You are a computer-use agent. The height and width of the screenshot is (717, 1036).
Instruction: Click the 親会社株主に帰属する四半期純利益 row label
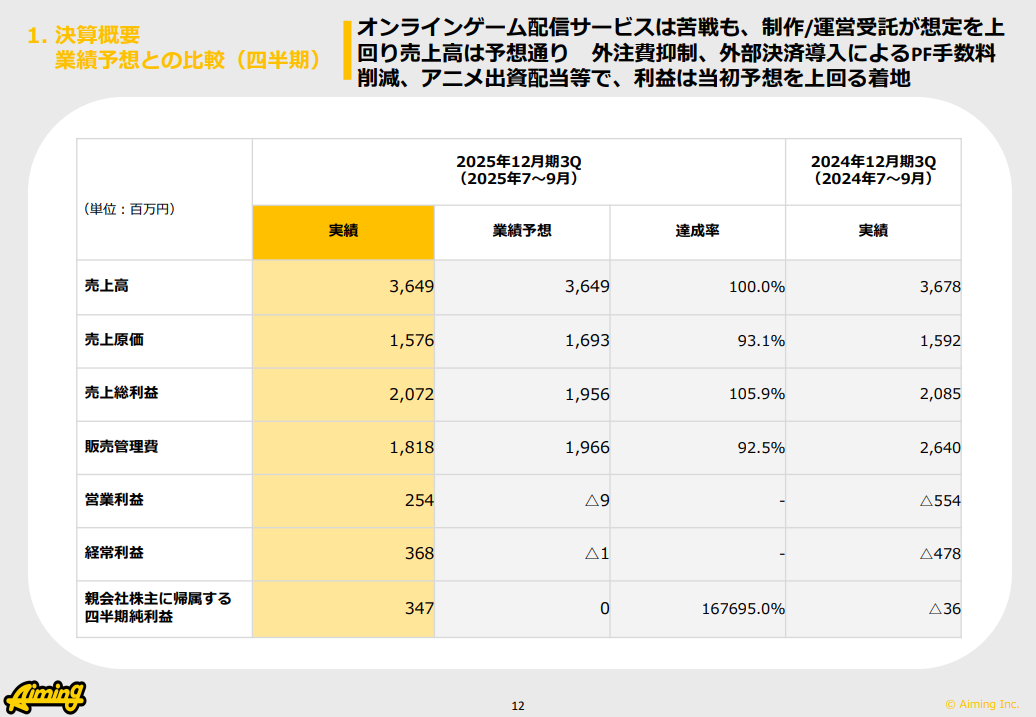(x=158, y=608)
